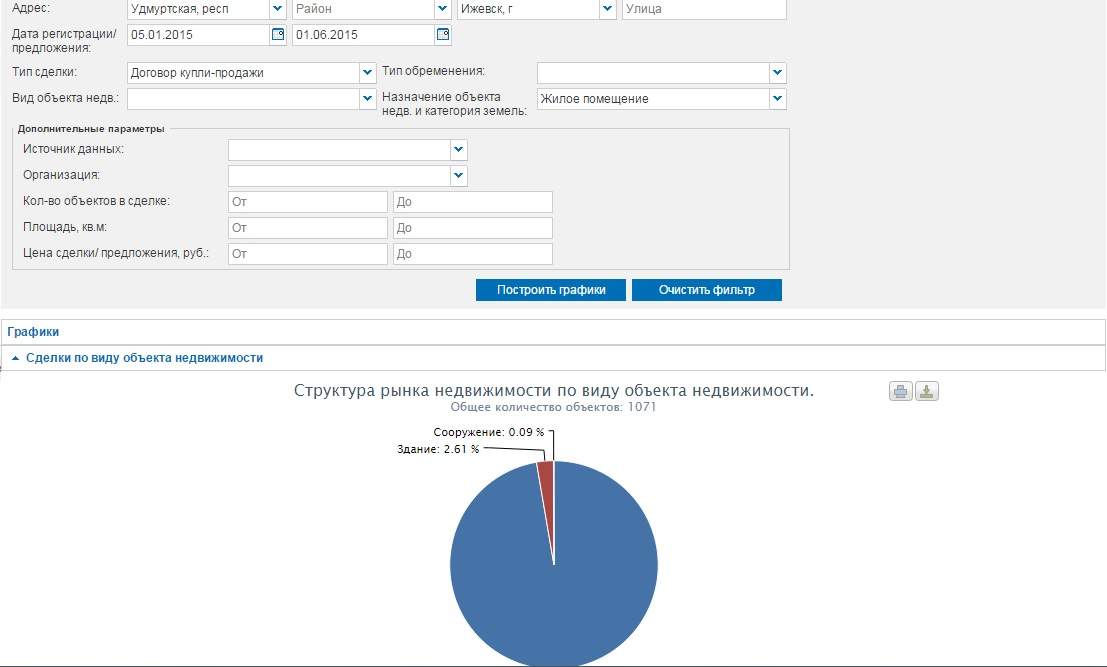Click the Источник данных combo field

pyautogui.click(x=340, y=150)
